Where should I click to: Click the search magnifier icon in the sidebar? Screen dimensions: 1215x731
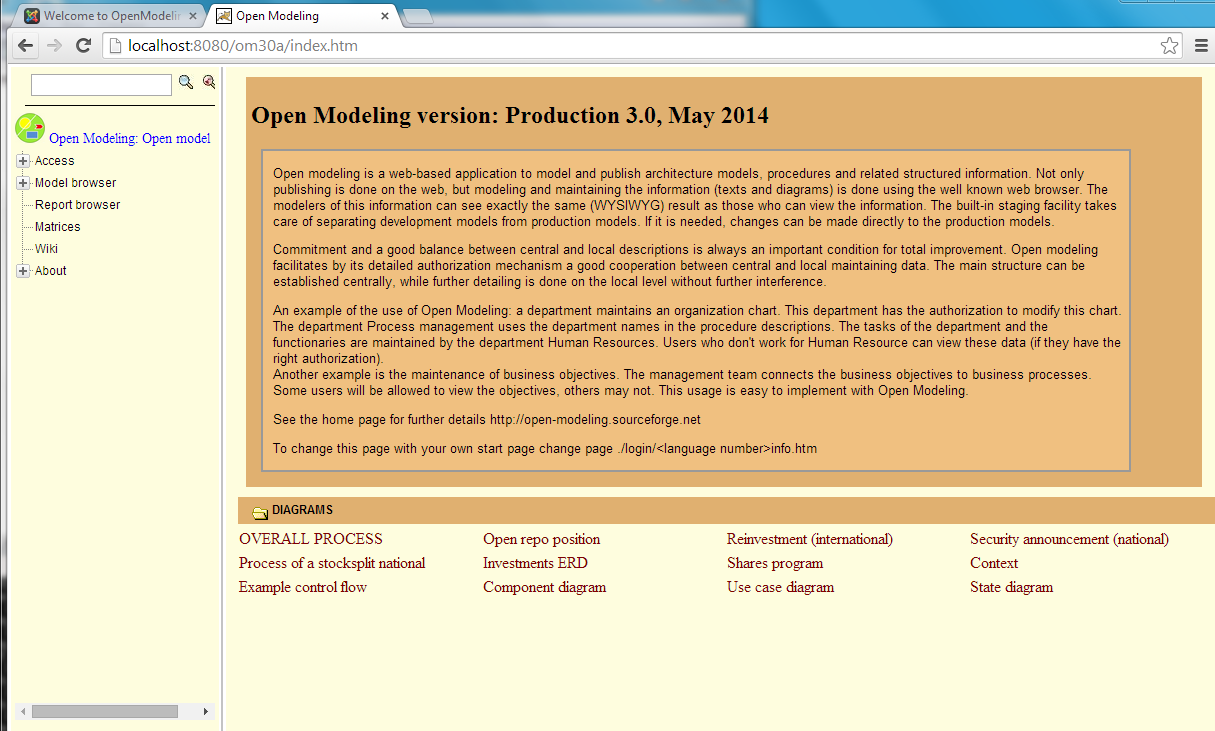186,82
